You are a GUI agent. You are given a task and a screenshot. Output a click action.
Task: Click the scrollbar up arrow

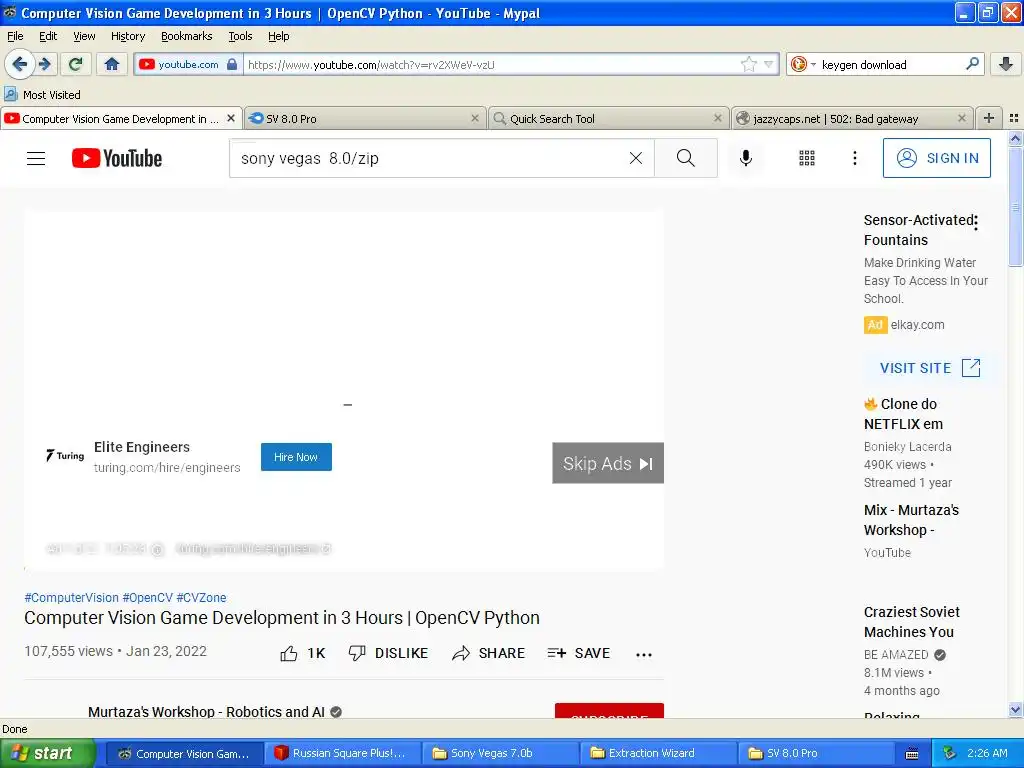coord(1015,138)
